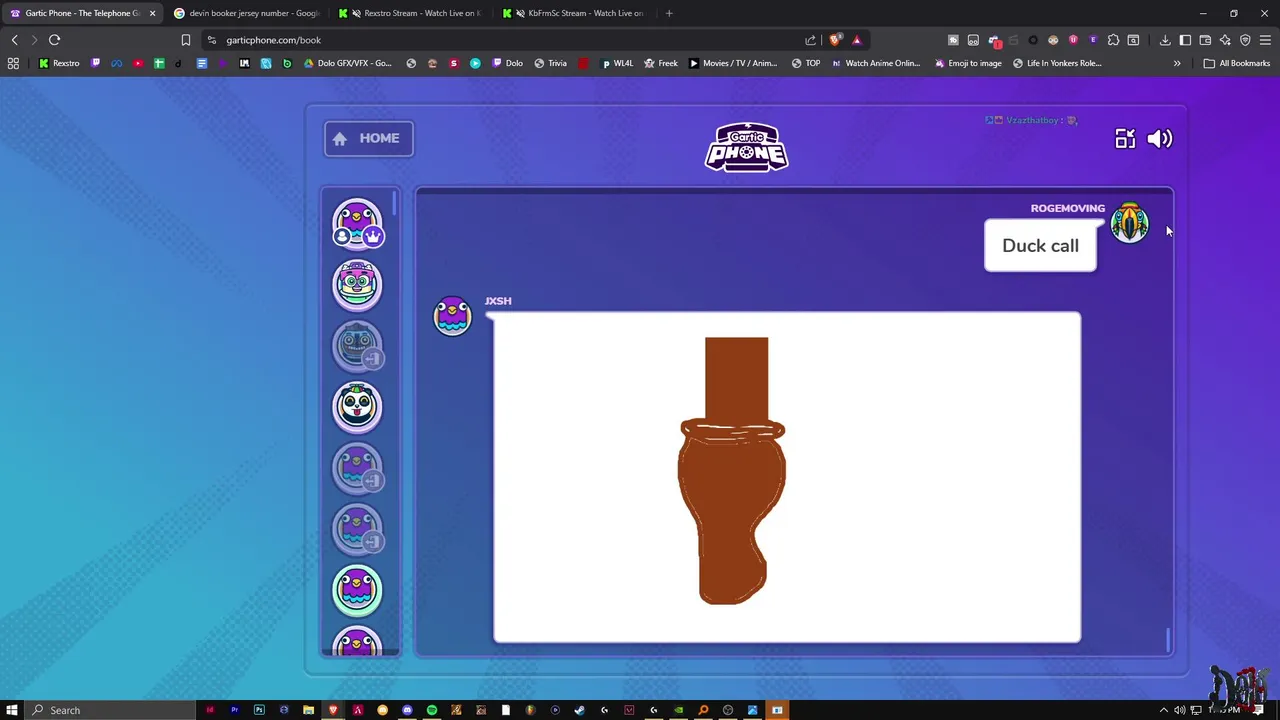The width and height of the screenshot is (1280, 720).
Task: Close the Gartic Phone tab
Action: click(152, 13)
